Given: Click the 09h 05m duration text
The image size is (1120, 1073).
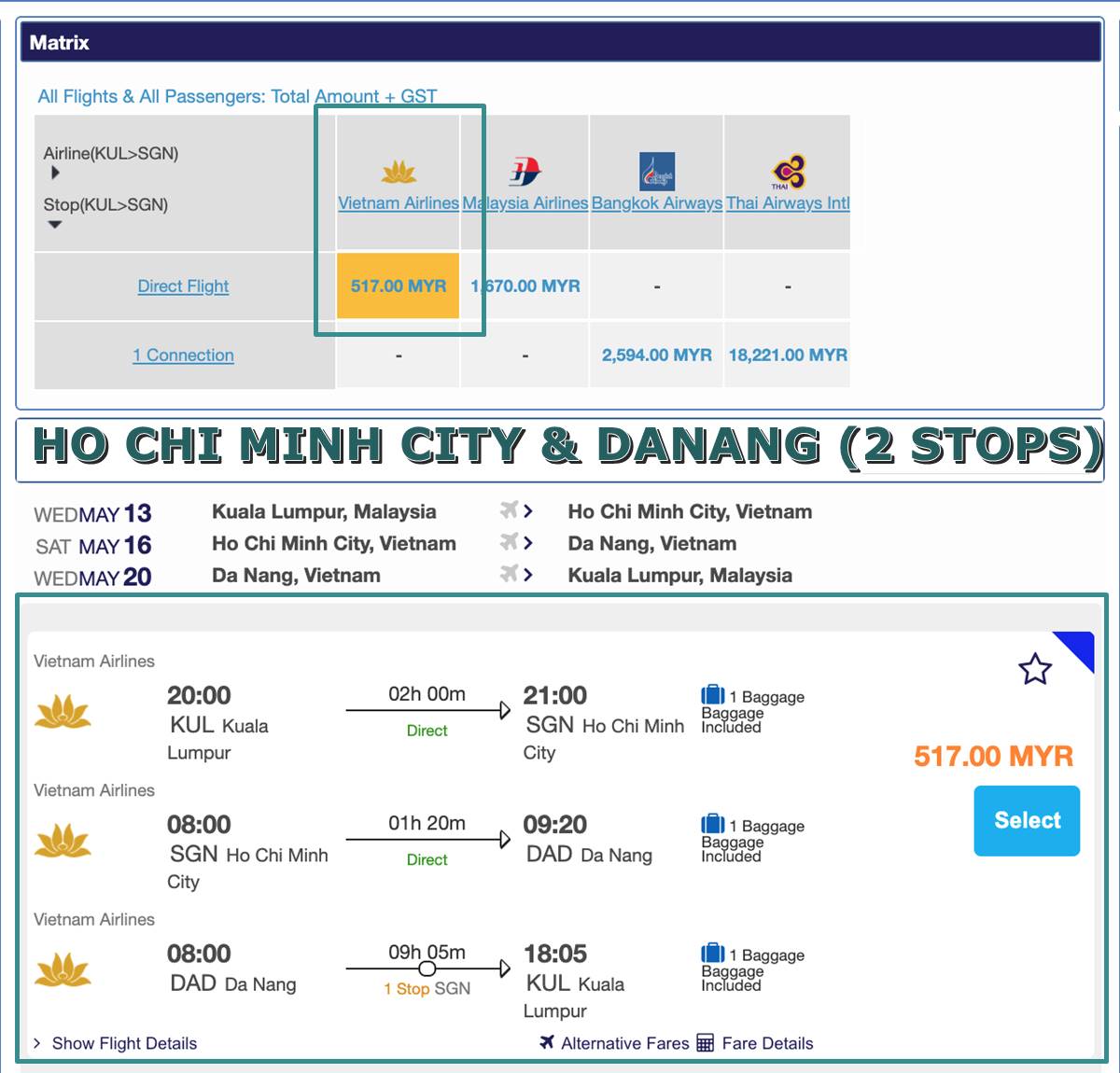Looking at the screenshot, I should pyautogui.click(x=427, y=952).
